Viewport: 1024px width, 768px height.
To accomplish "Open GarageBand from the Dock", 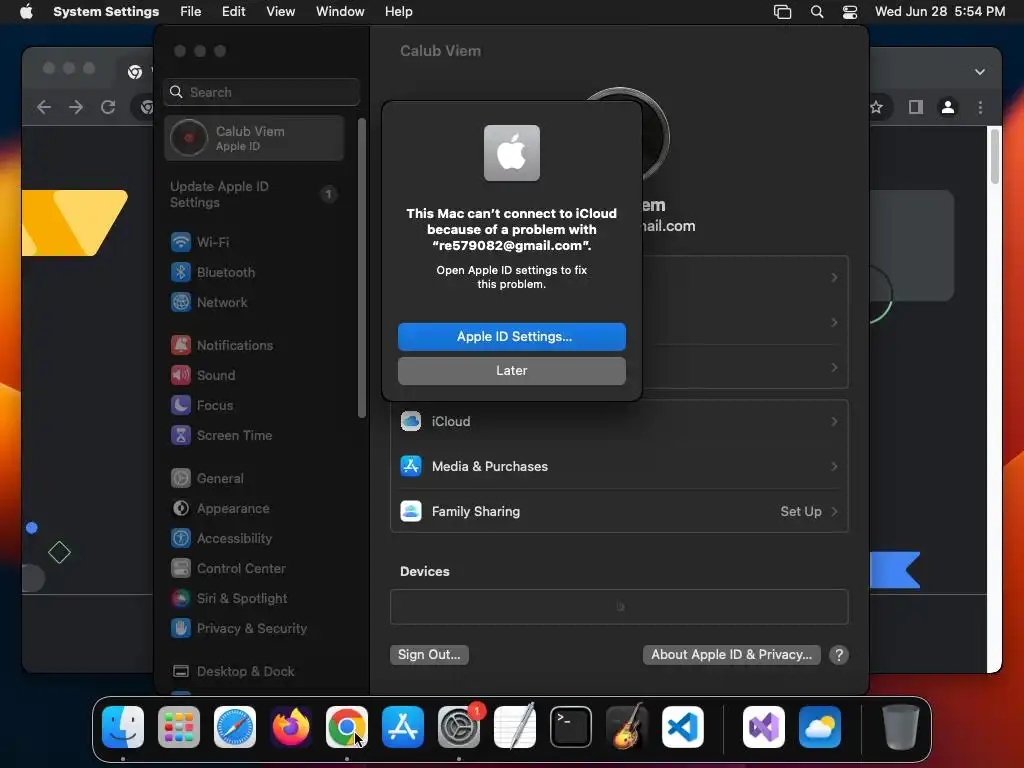I will (x=627, y=727).
